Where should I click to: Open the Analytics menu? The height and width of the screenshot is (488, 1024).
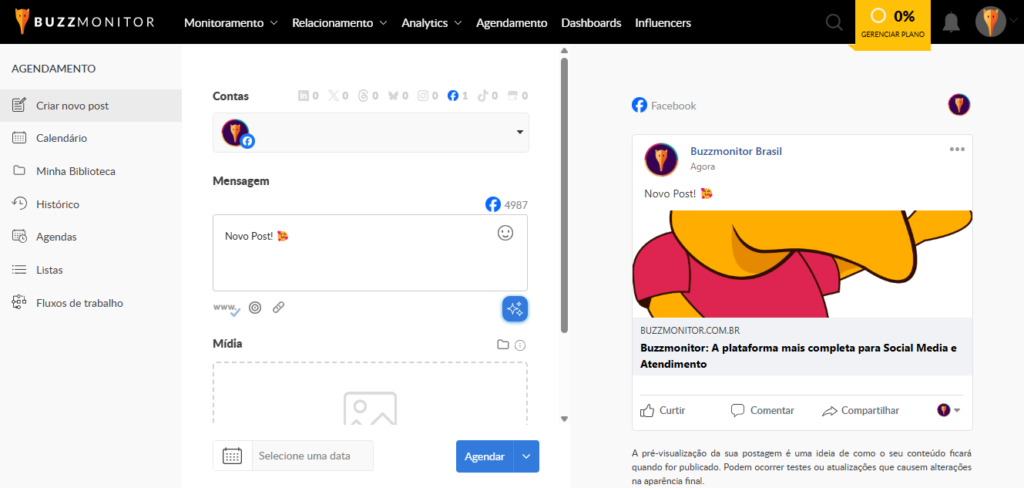(432, 23)
